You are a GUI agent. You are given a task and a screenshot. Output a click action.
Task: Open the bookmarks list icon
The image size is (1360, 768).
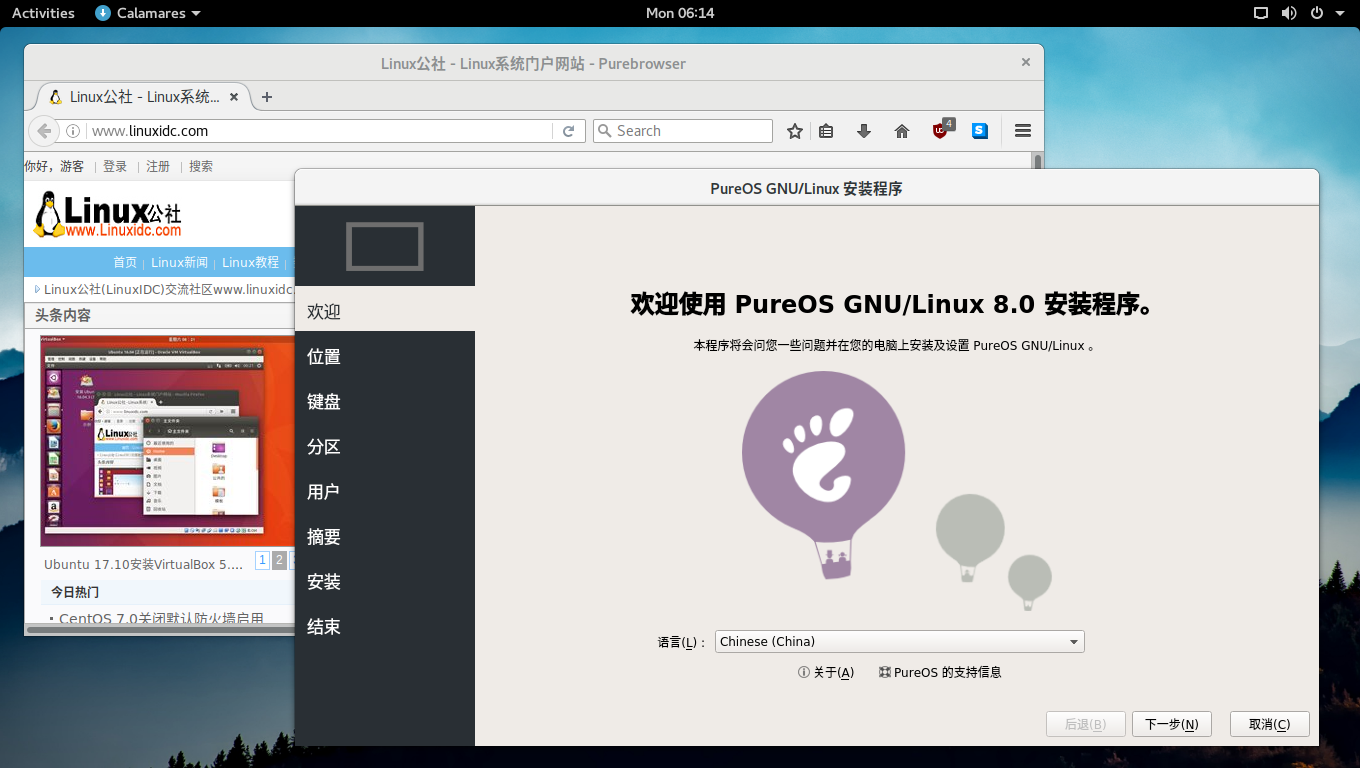[826, 131]
